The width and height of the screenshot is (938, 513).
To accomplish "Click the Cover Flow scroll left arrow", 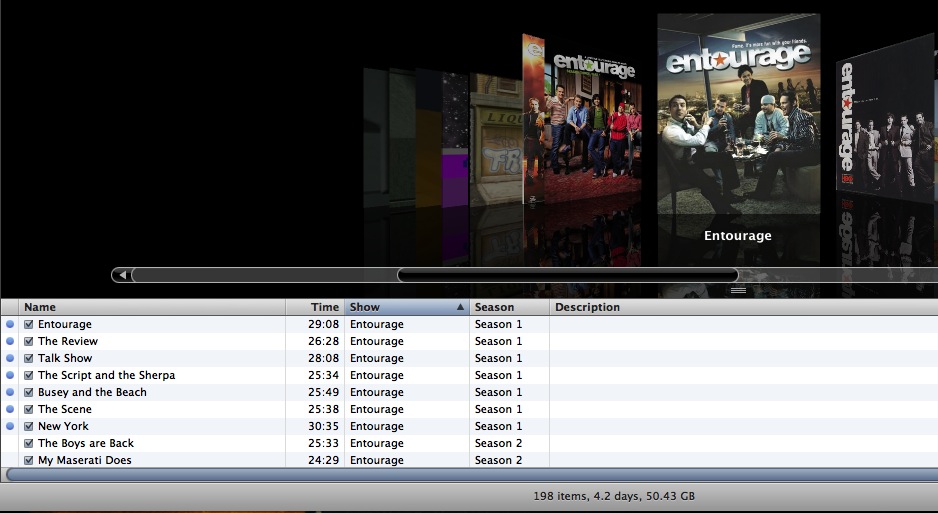I will [x=121, y=275].
